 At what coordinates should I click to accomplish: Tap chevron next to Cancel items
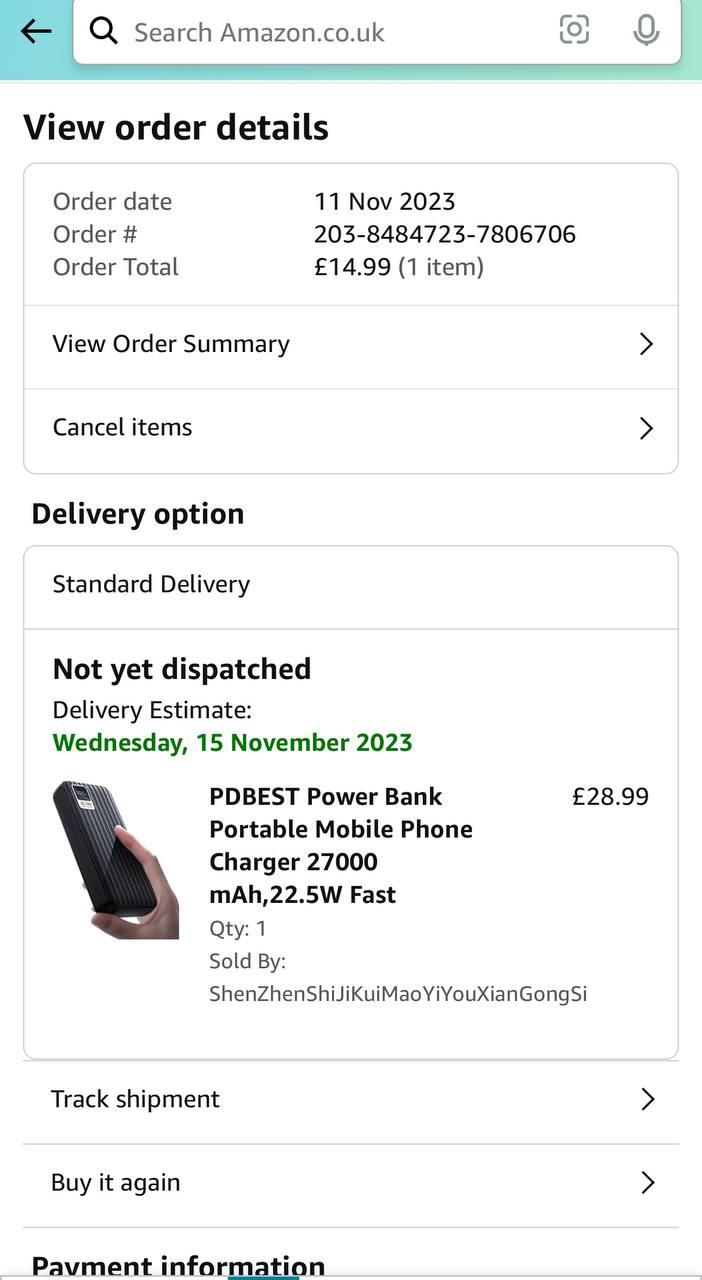coord(646,429)
